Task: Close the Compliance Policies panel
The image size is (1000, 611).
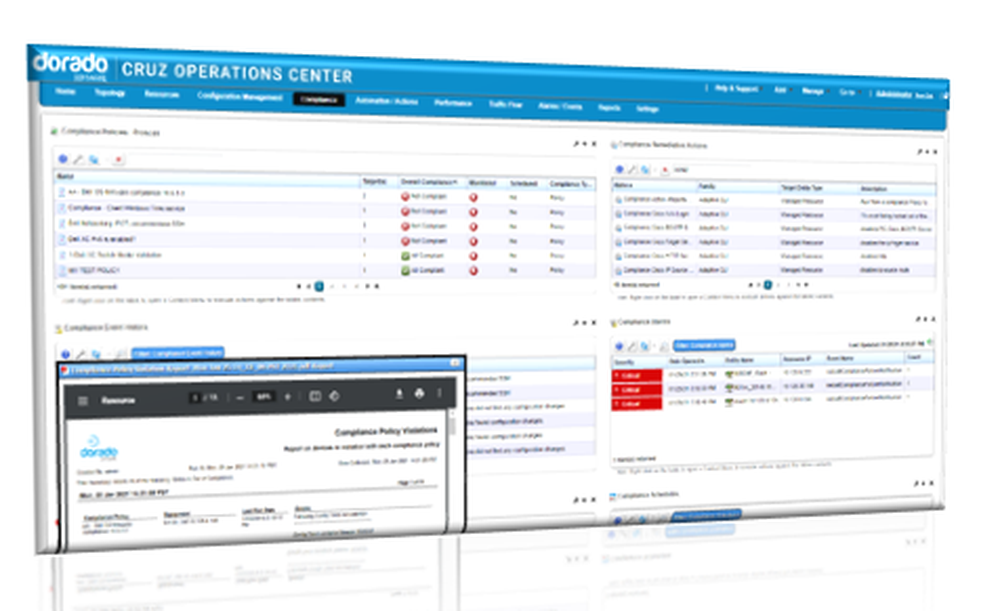Action: pos(594,144)
